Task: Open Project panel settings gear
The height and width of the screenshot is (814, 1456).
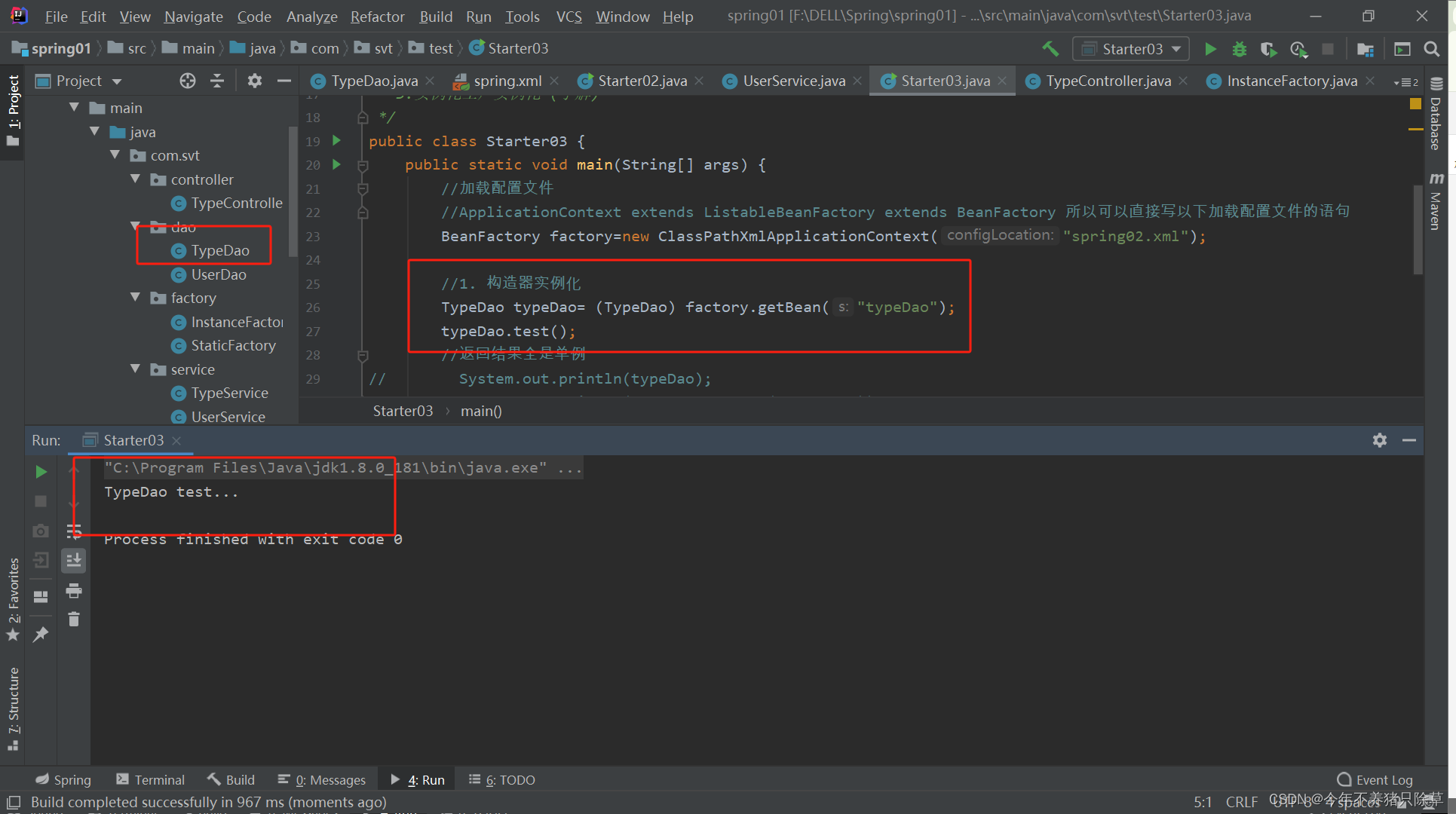Action: point(255,81)
